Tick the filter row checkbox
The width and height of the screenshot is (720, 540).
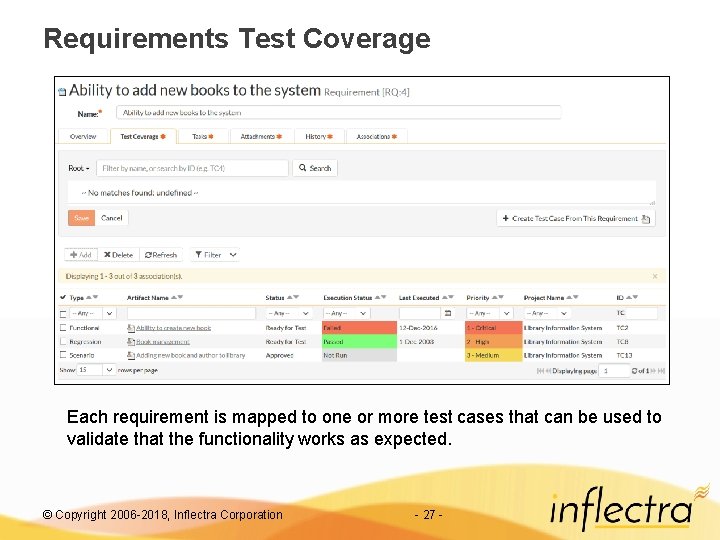(x=63, y=314)
